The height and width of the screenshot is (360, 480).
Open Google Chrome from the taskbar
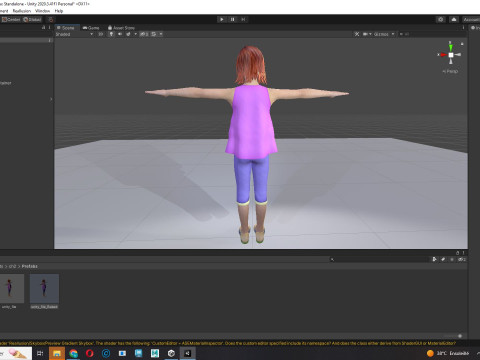(73, 353)
